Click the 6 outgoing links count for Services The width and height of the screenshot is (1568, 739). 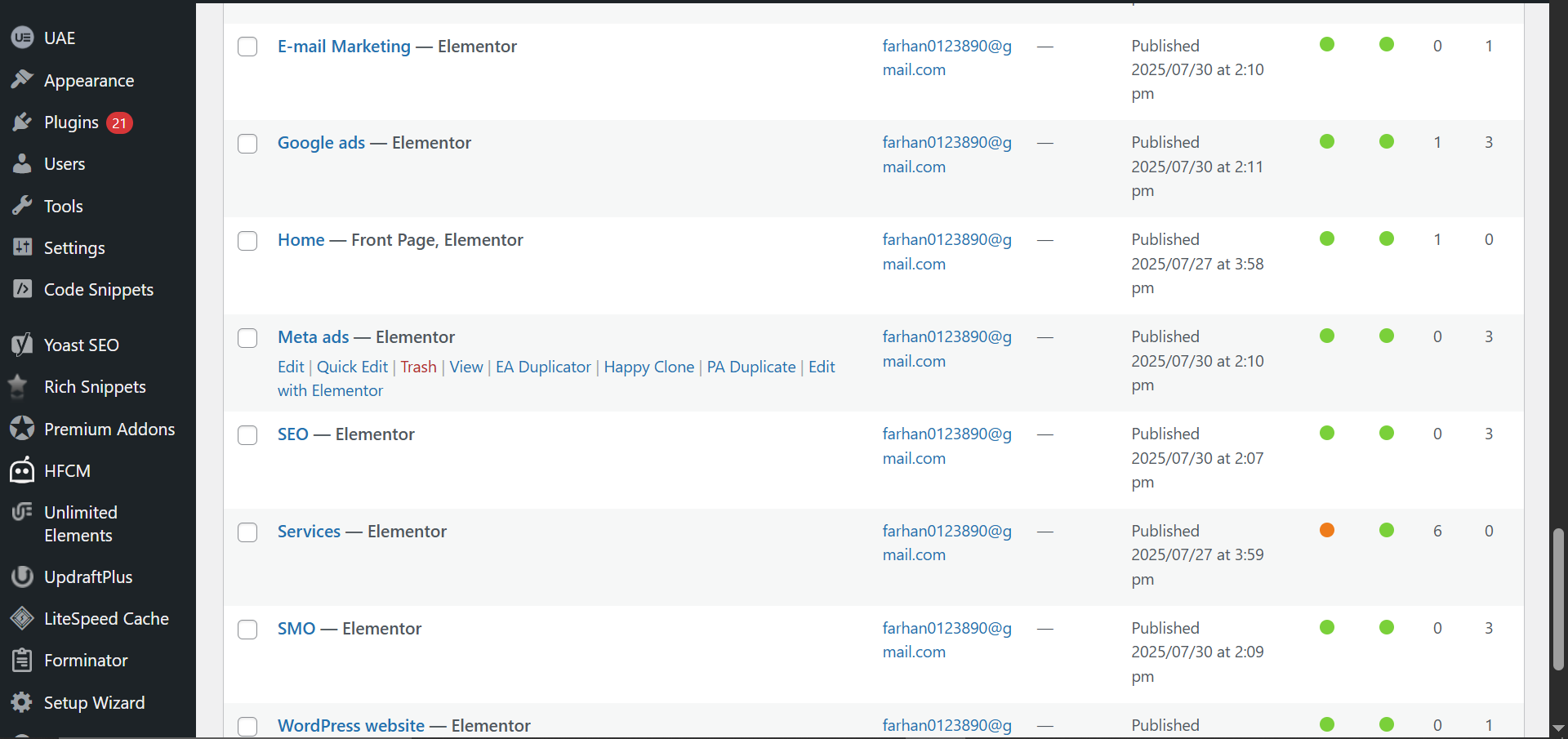1437,531
